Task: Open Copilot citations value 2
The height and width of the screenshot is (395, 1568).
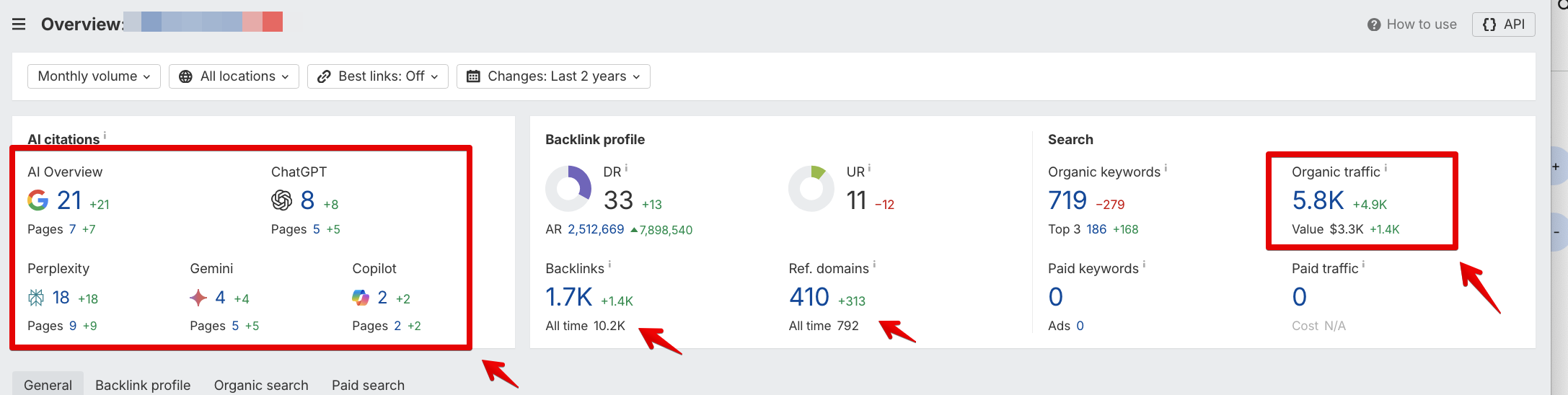Action: click(x=382, y=298)
